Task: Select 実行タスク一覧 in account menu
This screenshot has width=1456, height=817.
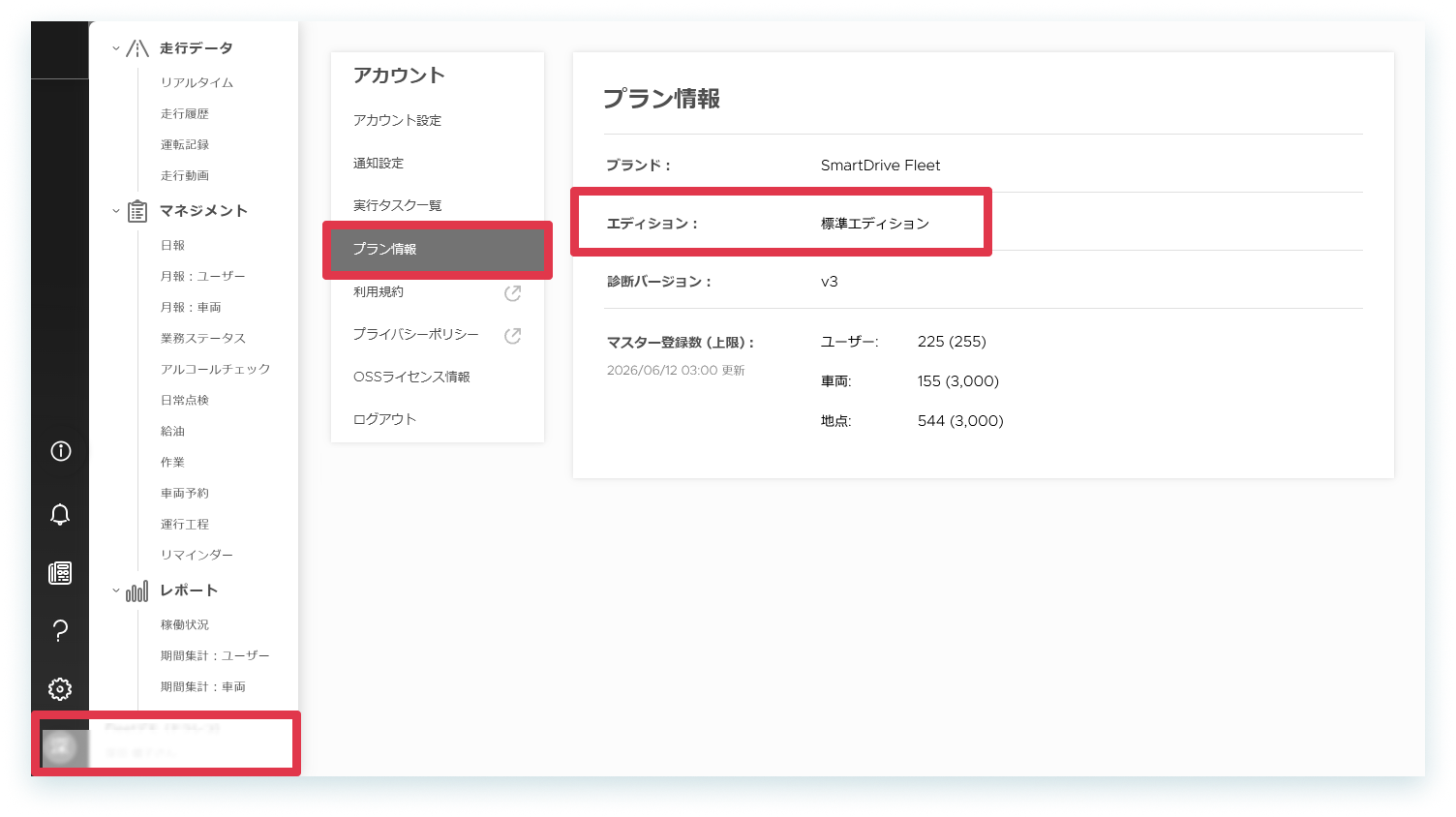Action: [x=398, y=206]
